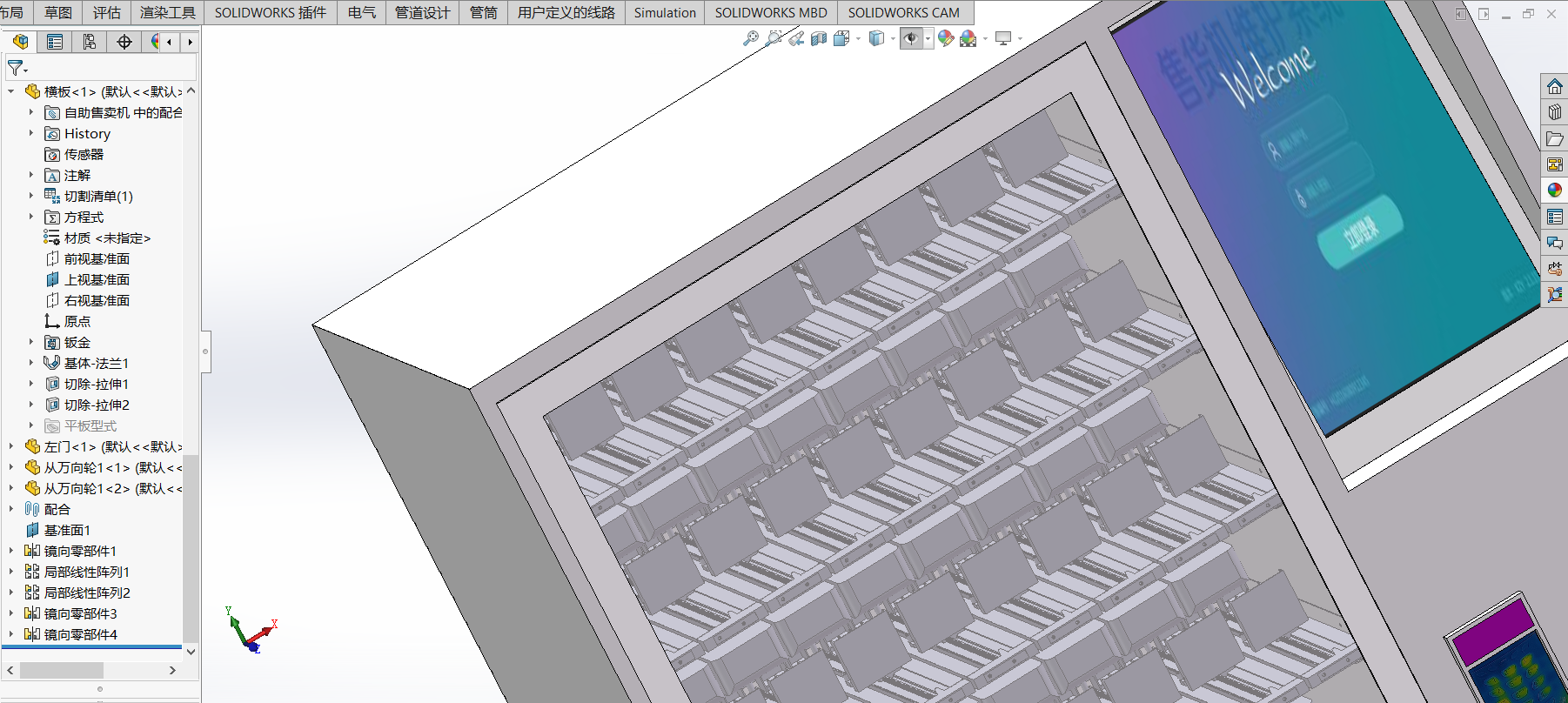This screenshot has height=703, width=1568.
Task: Open the 管道设计 piping tab
Action: pyautogui.click(x=422, y=12)
